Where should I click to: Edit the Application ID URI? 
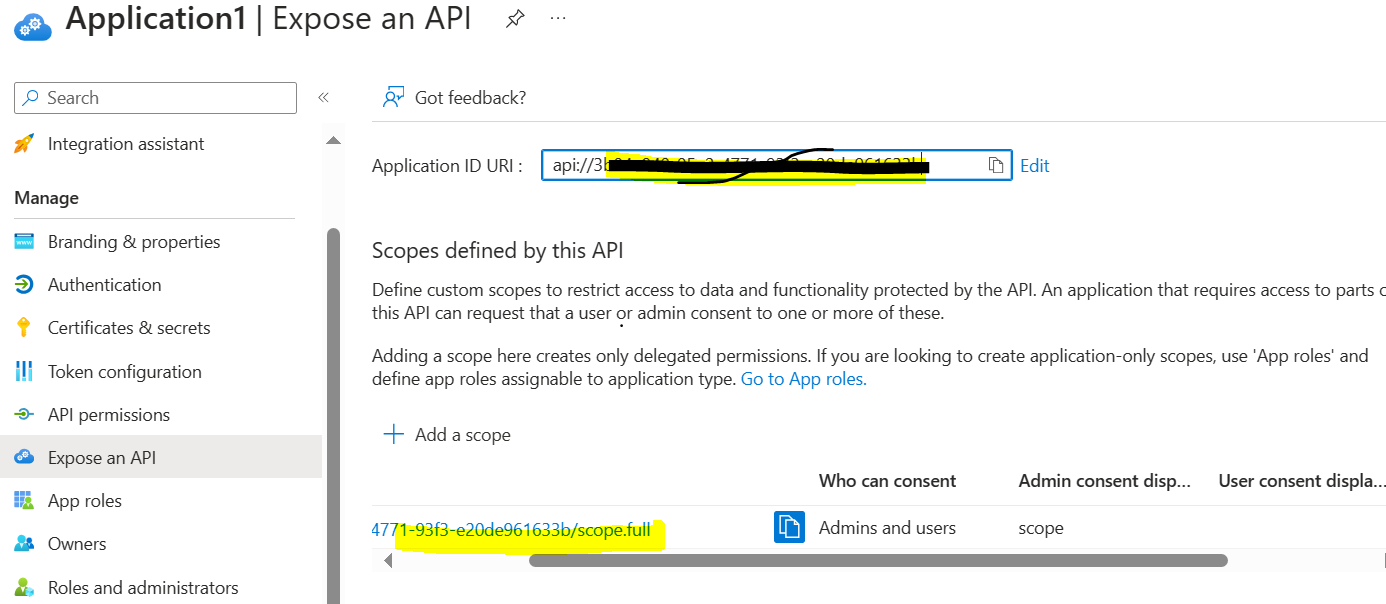tap(1035, 165)
